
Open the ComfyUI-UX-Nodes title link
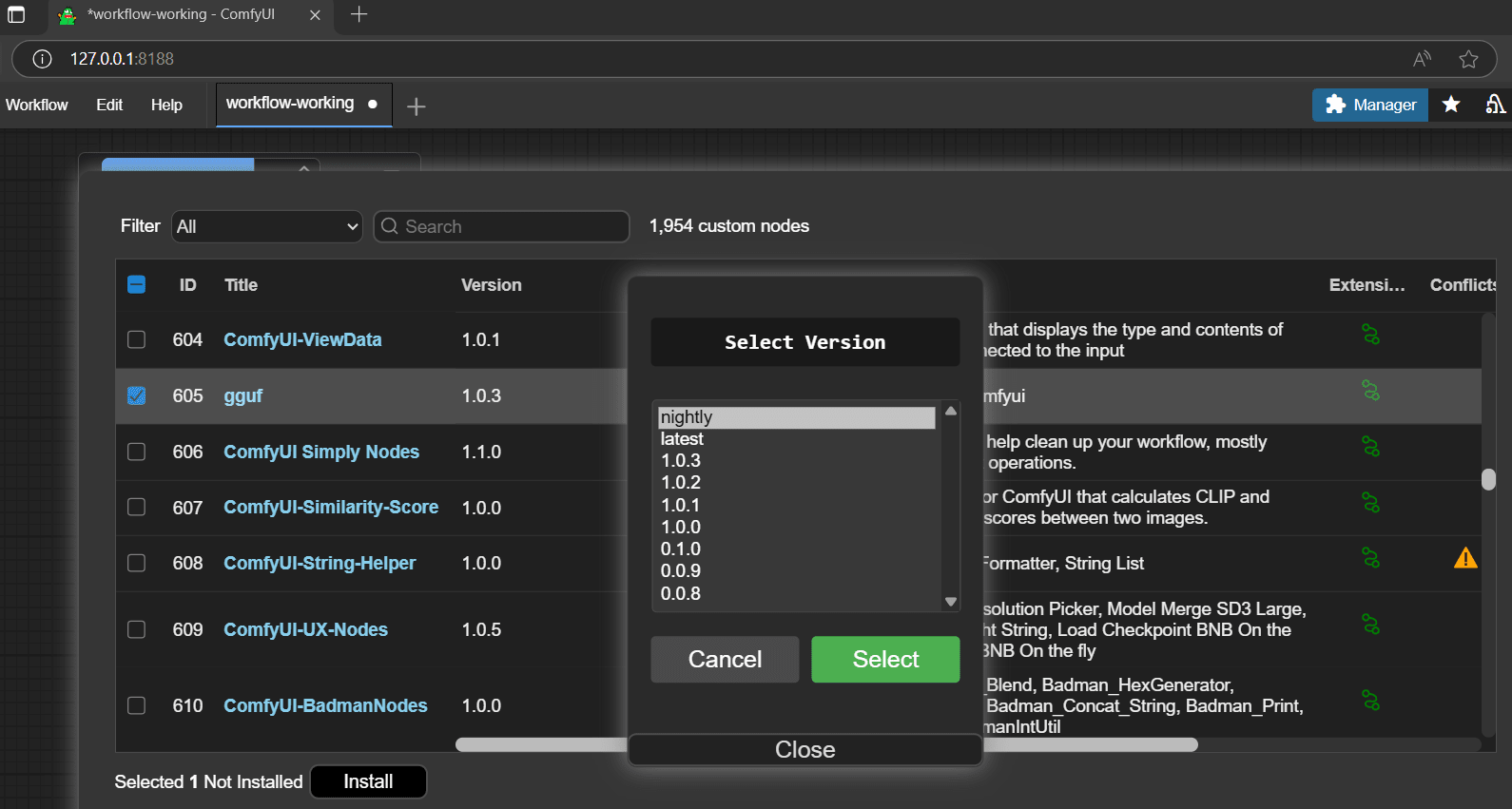[305, 629]
